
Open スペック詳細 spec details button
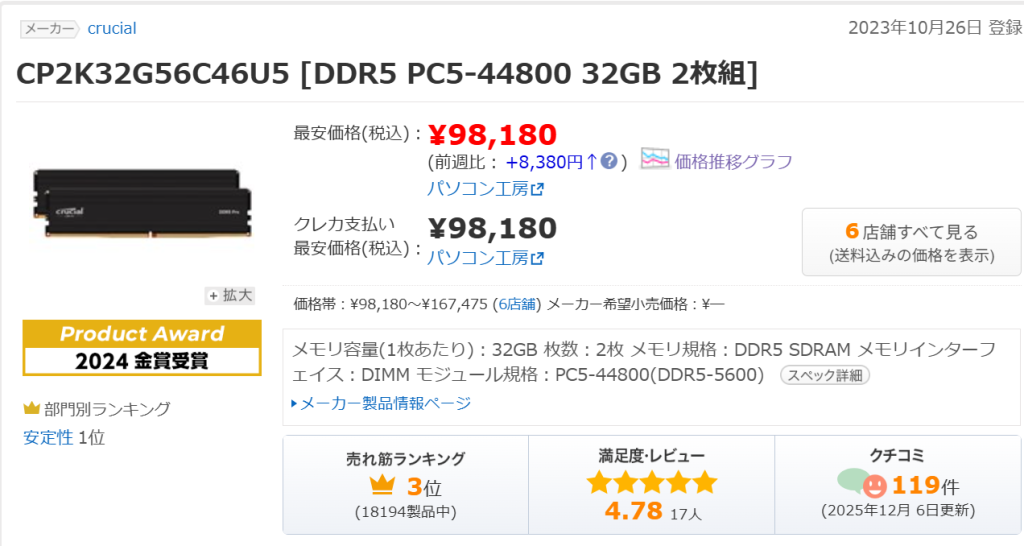click(x=825, y=376)
